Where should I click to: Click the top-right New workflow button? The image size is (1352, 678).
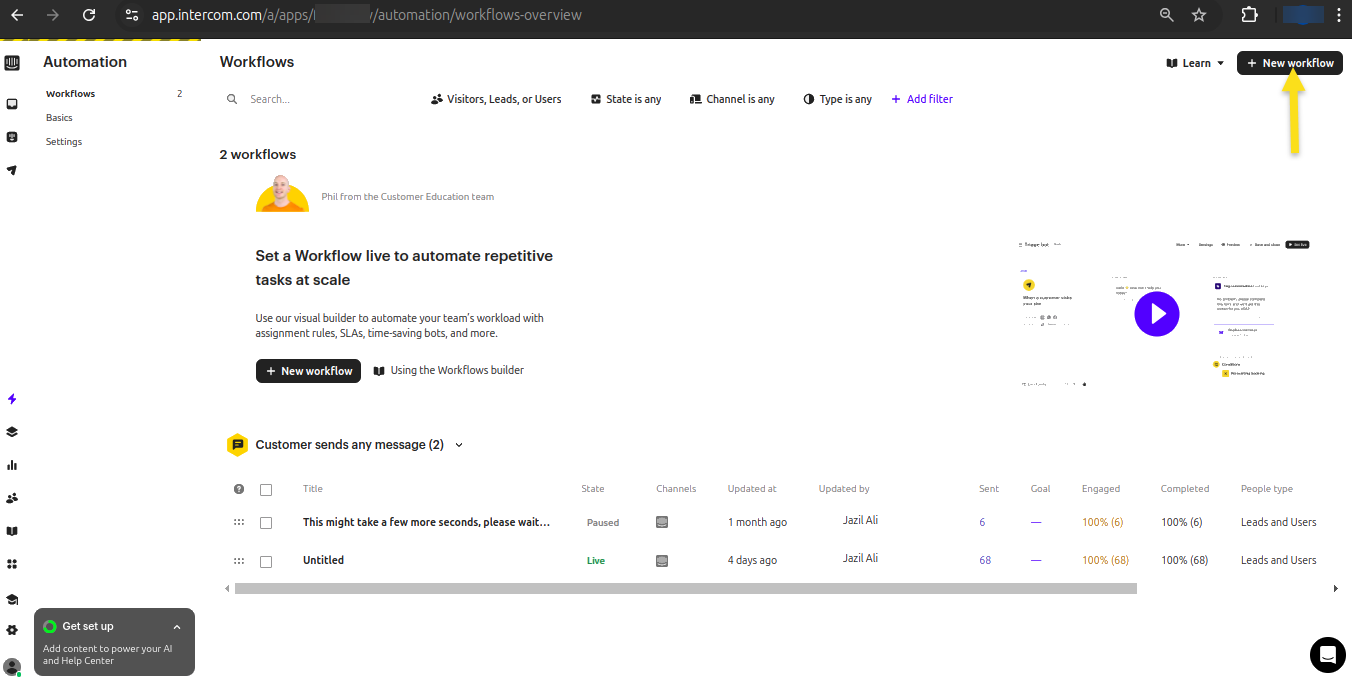(1290, 63)
